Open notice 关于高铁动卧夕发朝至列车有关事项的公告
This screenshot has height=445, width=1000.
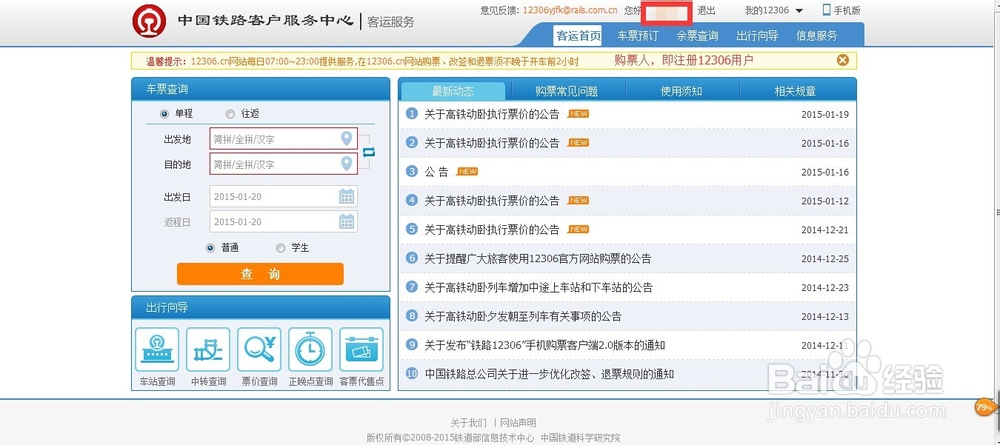pos(523,316)
